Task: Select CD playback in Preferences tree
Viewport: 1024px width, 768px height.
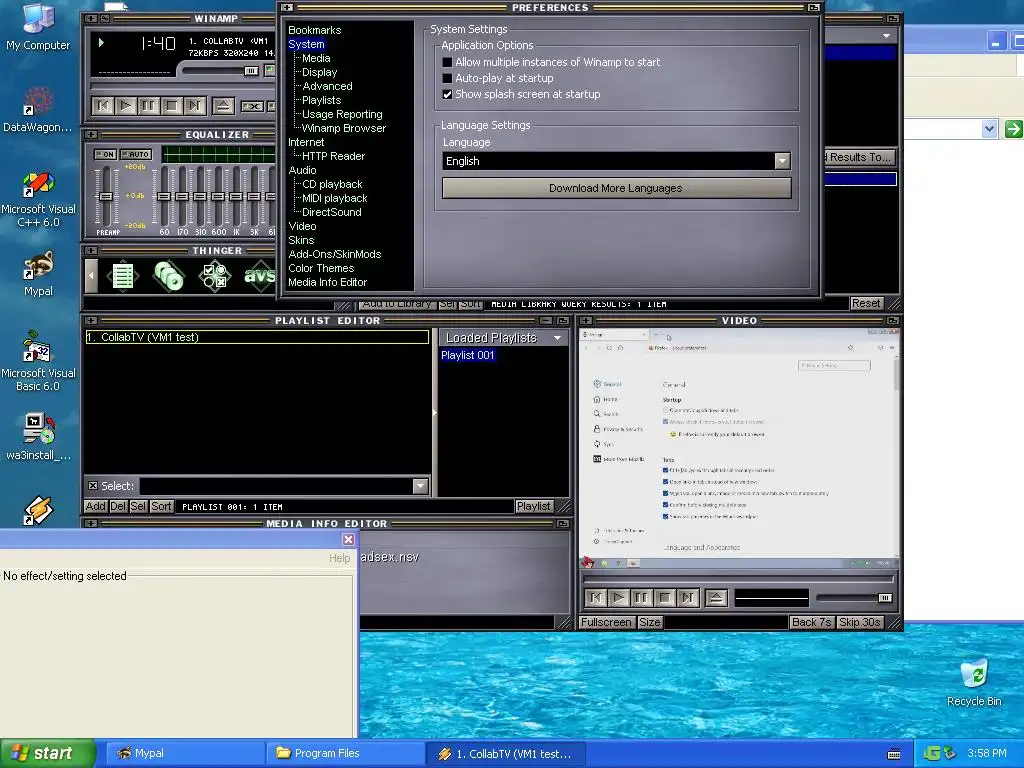Action: point(332,184)
